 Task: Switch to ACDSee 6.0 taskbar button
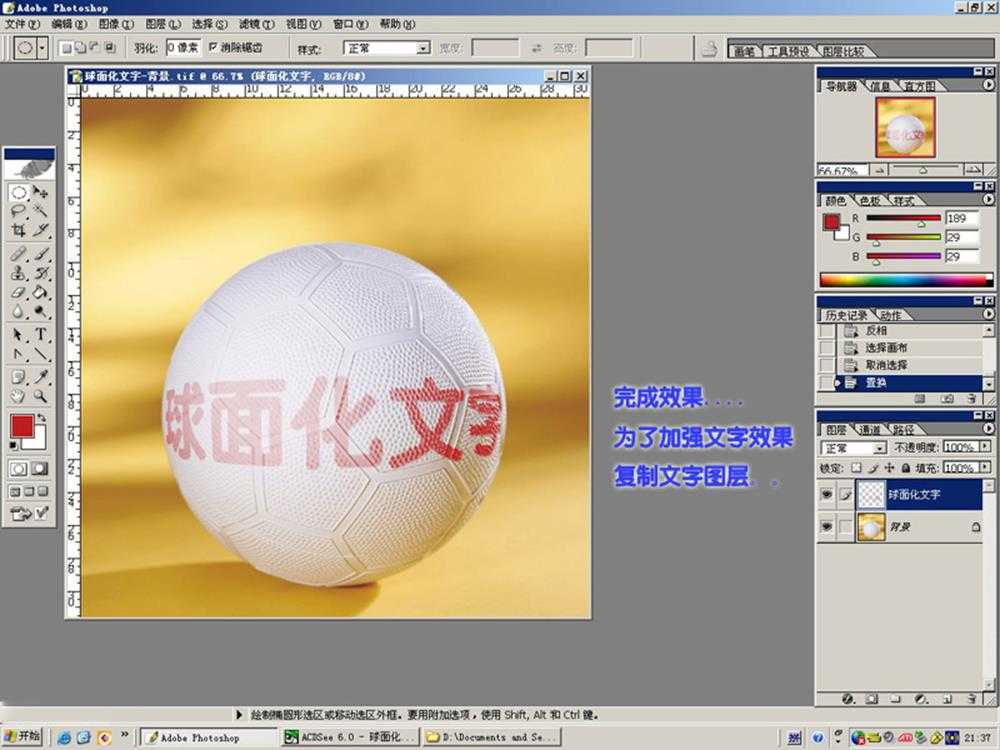(350, 737)
